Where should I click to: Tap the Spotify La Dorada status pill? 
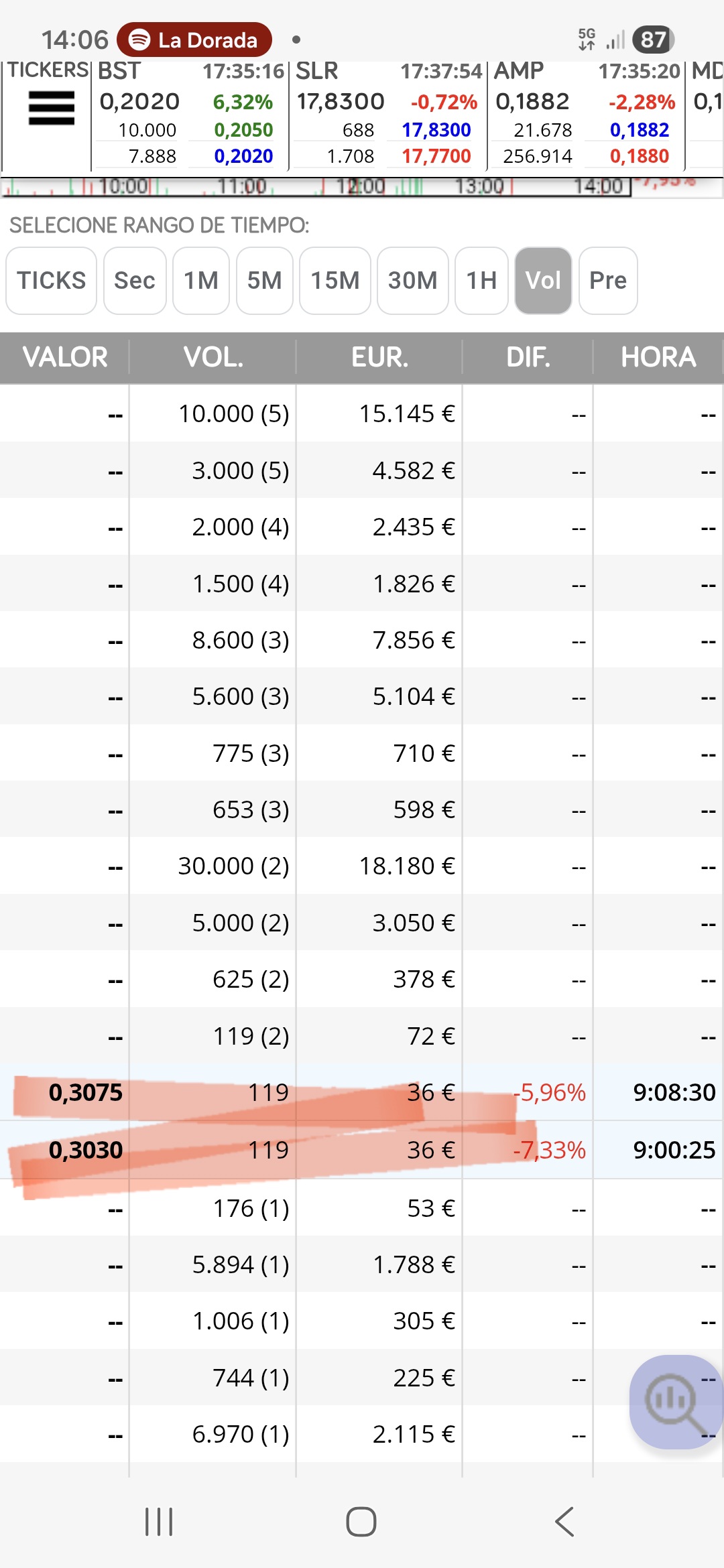point(194,40)
